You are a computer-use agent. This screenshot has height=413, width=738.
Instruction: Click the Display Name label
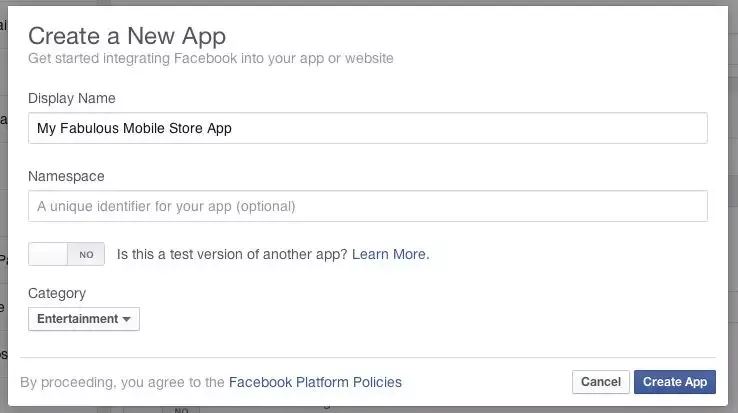pos(72,98)
